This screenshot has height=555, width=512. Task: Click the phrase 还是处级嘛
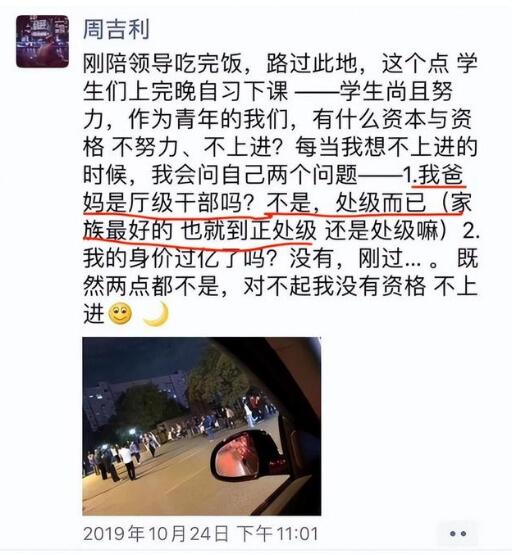click(381, 231)
